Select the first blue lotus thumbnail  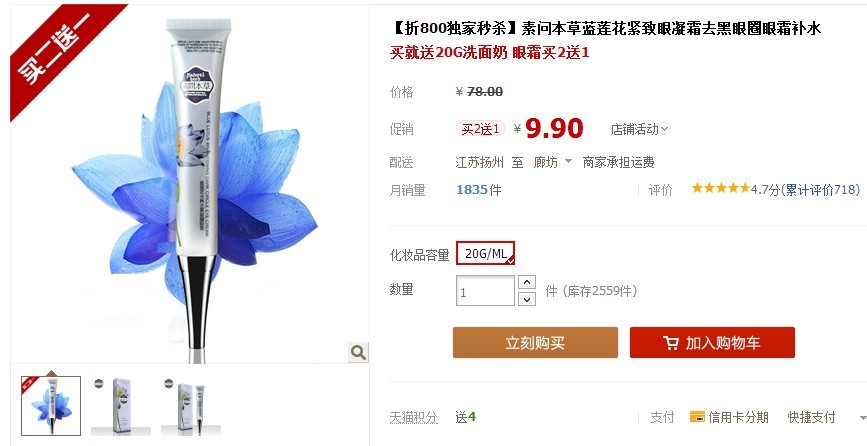[51, 406]
